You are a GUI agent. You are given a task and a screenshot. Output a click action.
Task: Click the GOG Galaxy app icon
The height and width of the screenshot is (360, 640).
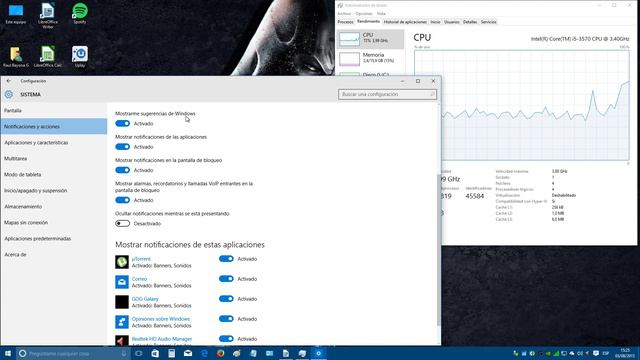122,302
